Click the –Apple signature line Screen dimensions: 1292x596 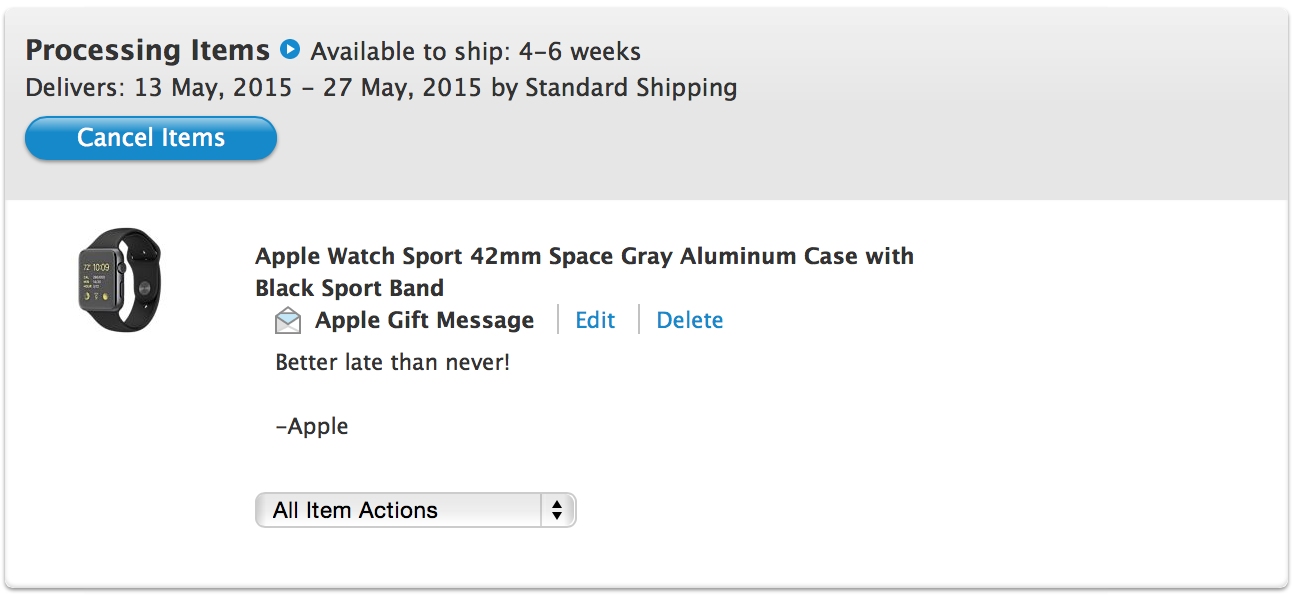(x=312, y=426)
